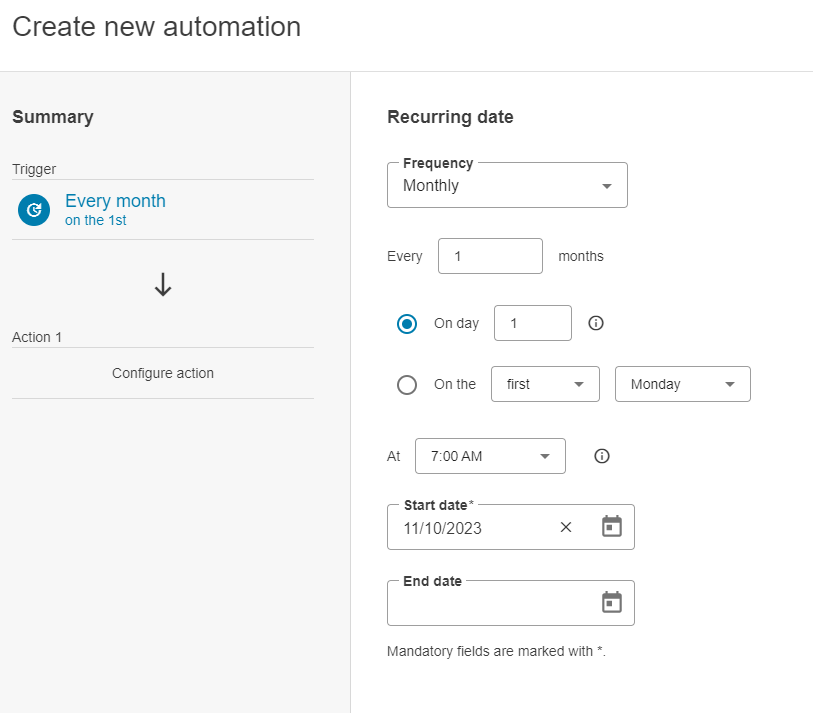813x713 pixels.
Task: Select the Summary panel Trigger section
Action: point(34,169)
